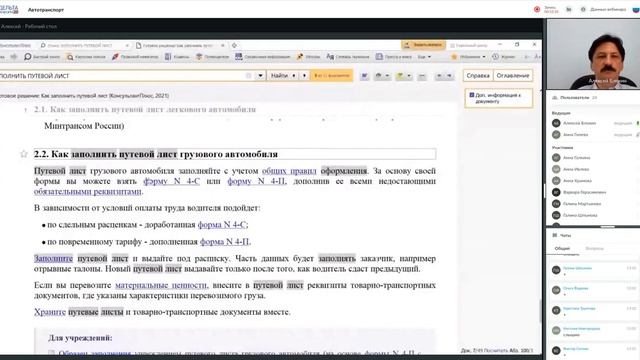Click the add-to-favorites folder icon in document toolbar

400,76
